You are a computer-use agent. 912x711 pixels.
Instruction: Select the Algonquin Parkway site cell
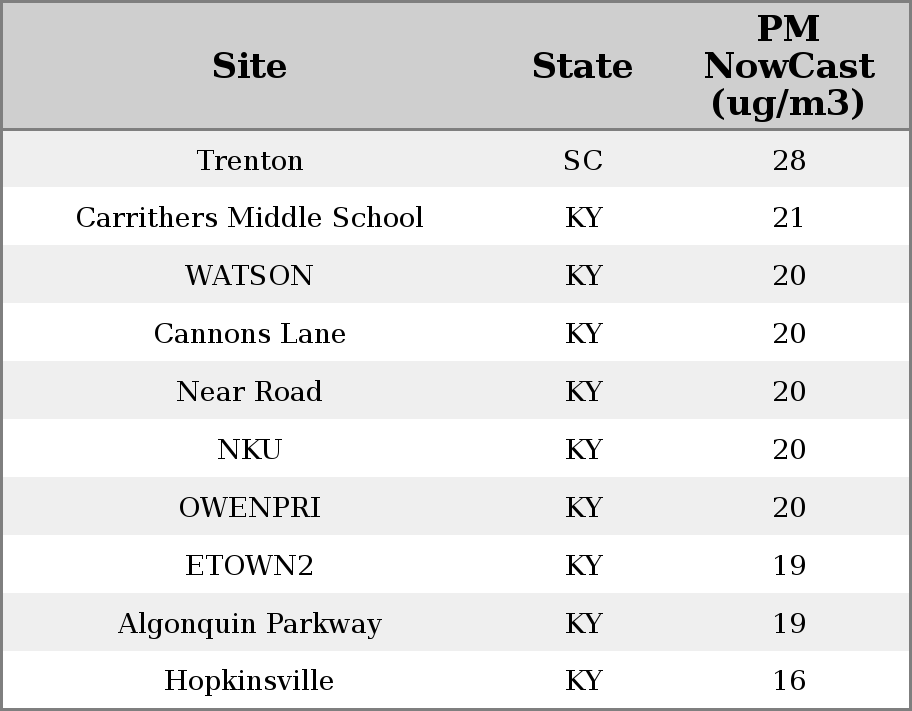[x=249, y=624]
